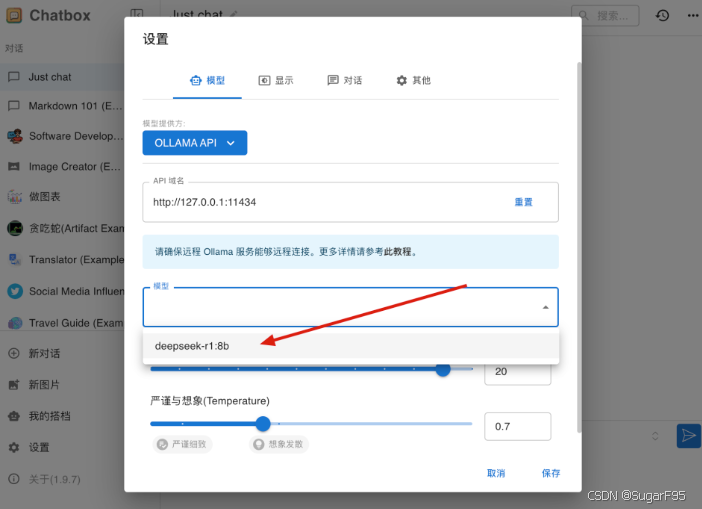Open the OLLAMA API provider dropdown

click(195, 143)
